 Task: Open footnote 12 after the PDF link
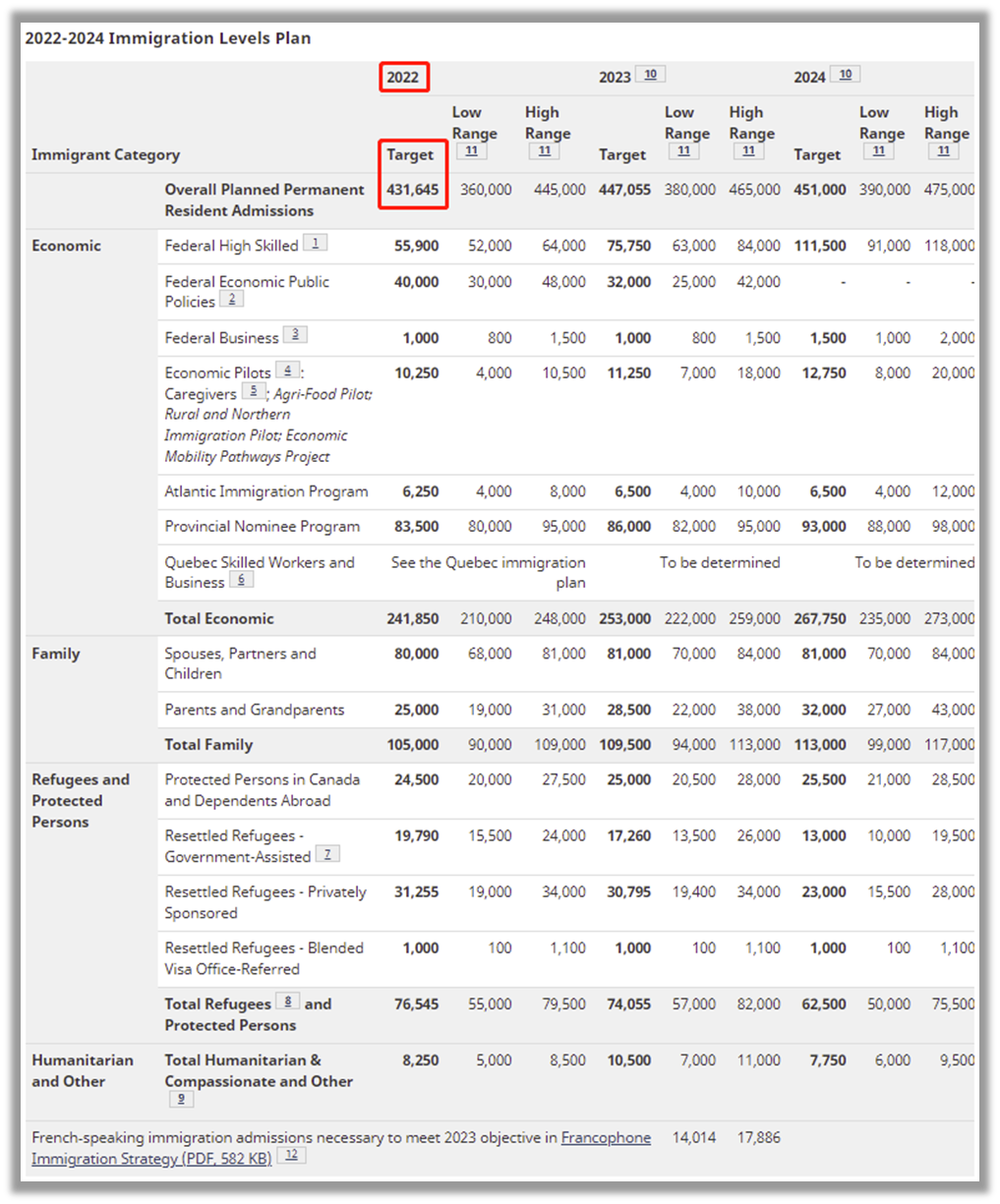click(x=291, y=1156)
